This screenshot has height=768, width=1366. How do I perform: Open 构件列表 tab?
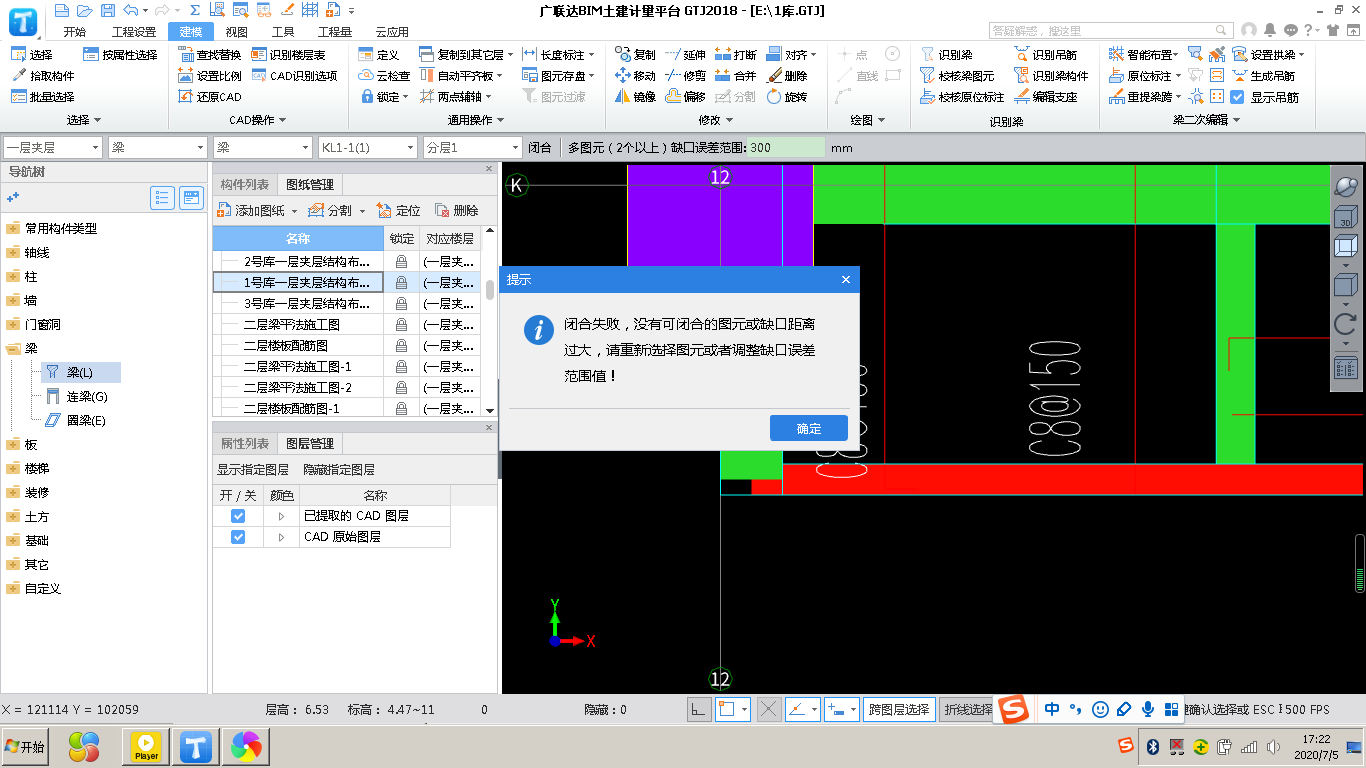tap(244, 185)
